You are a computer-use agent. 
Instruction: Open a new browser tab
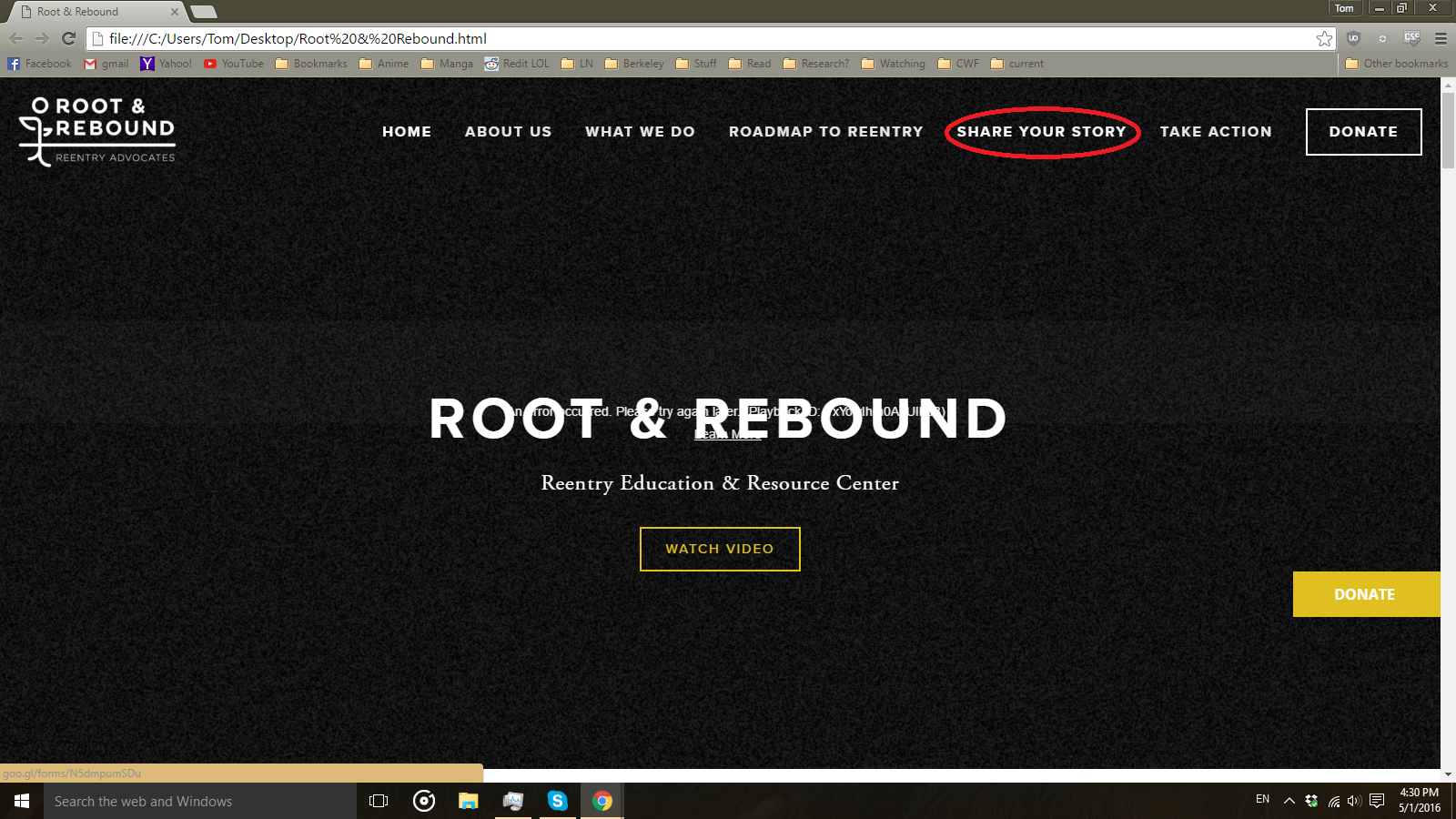pyautogui.click(x=204, y=12)
